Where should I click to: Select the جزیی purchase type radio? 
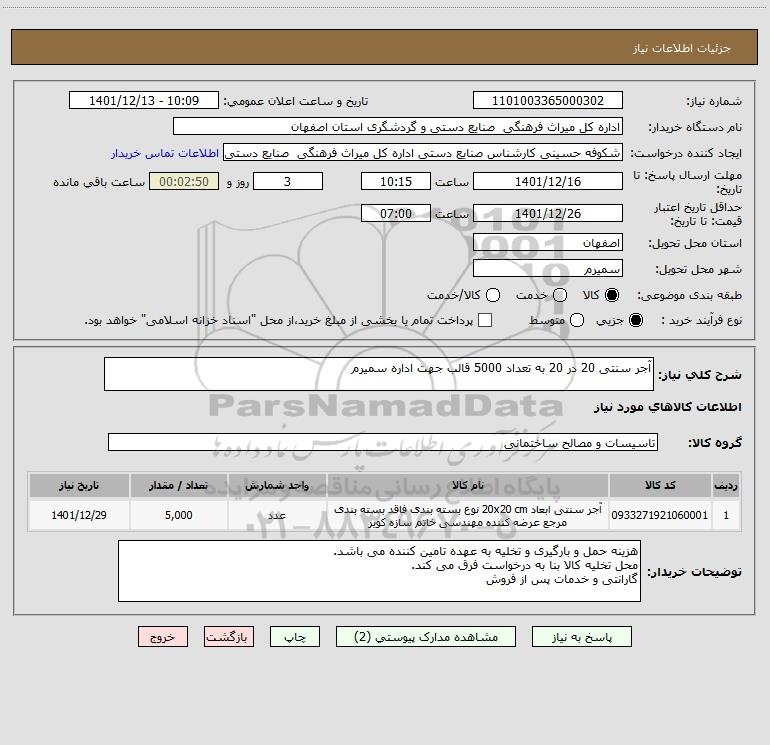pyautogui.click(x=635, y=320)
